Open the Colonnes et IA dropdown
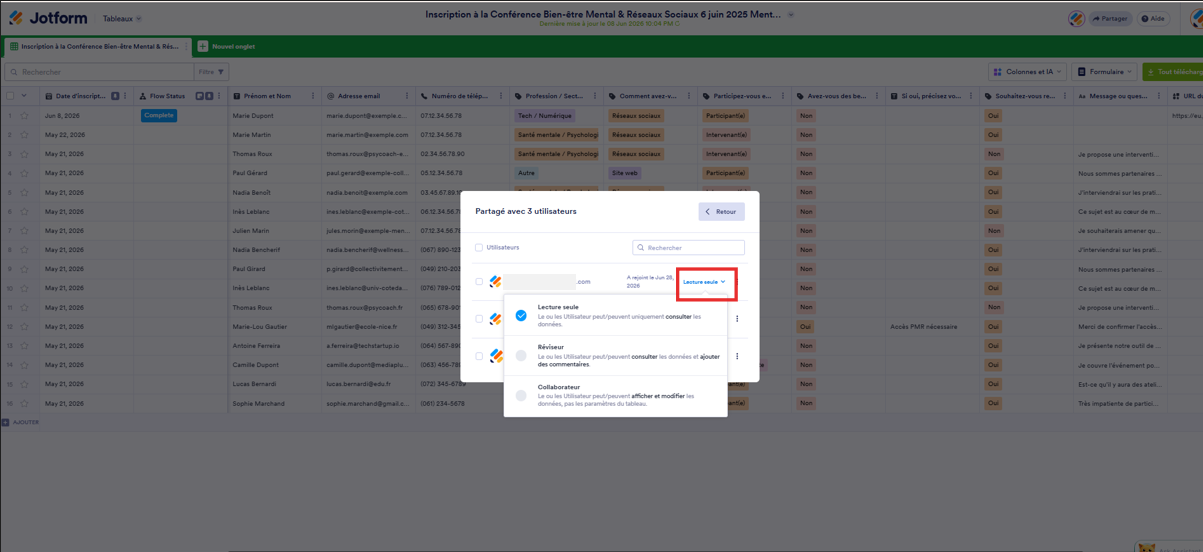 click(1028, 72)
